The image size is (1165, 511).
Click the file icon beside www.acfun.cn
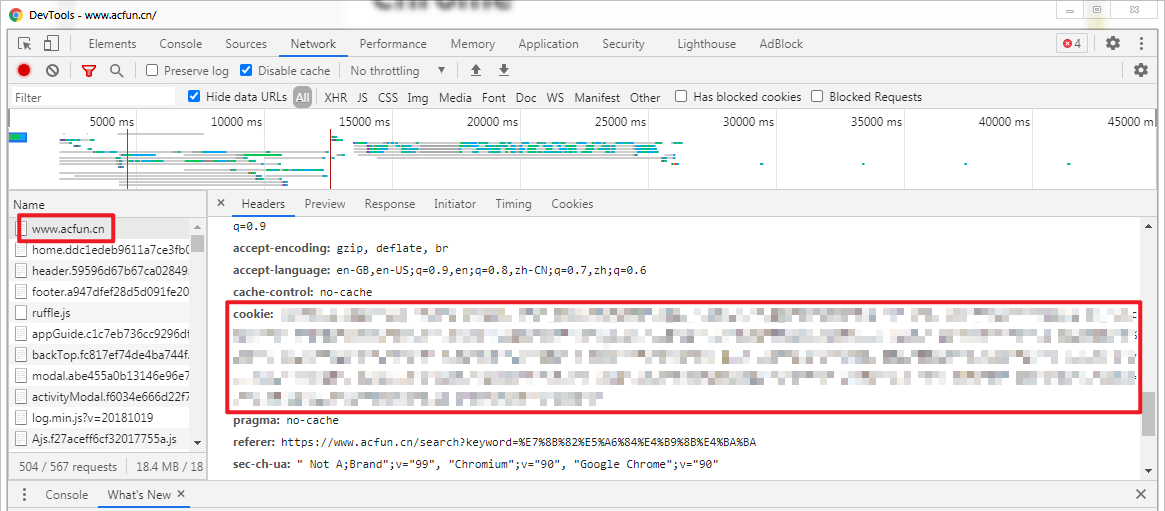click(x=22, y=229)
